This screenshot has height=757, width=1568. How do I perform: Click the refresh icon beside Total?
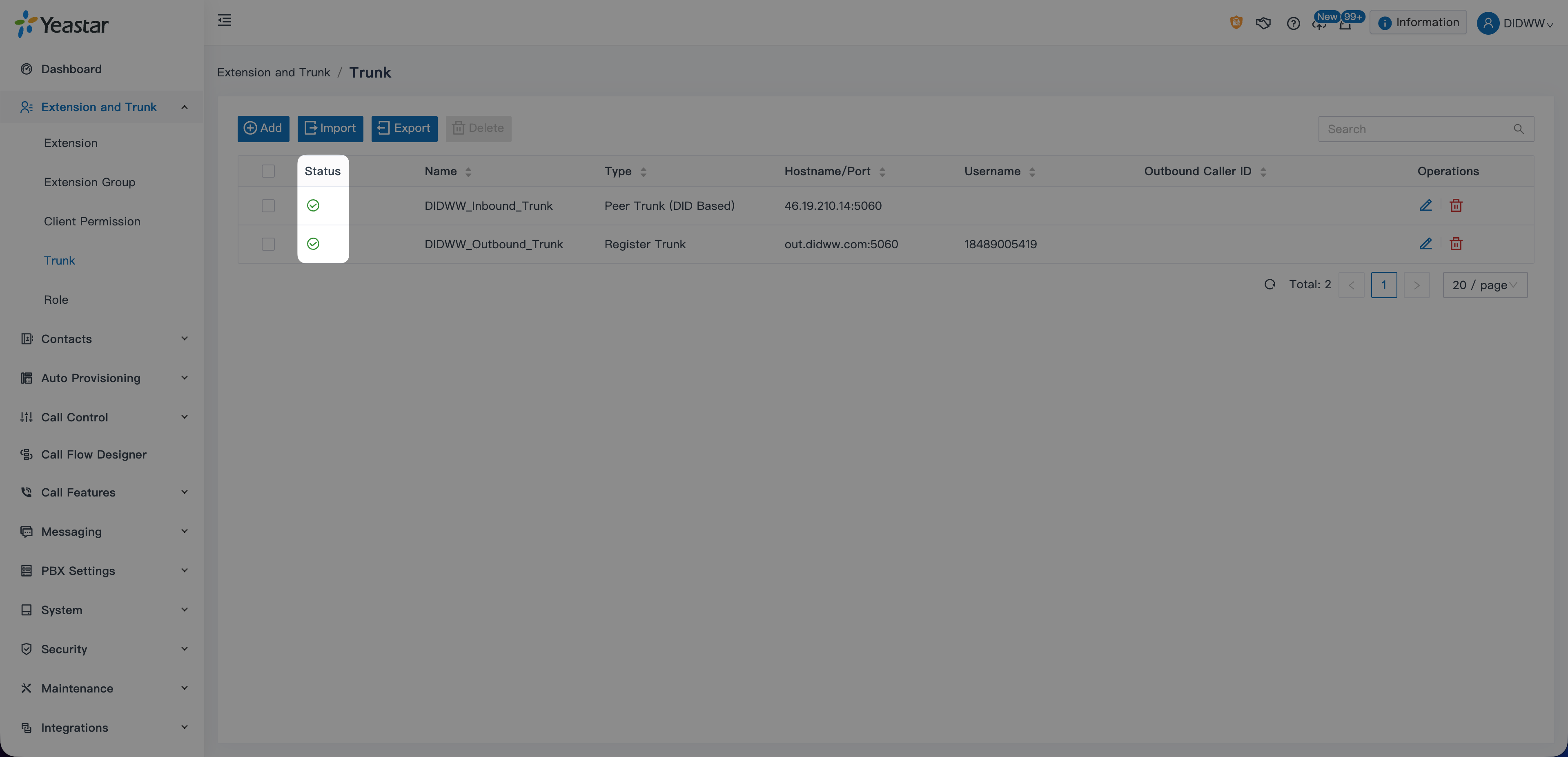1270,284
